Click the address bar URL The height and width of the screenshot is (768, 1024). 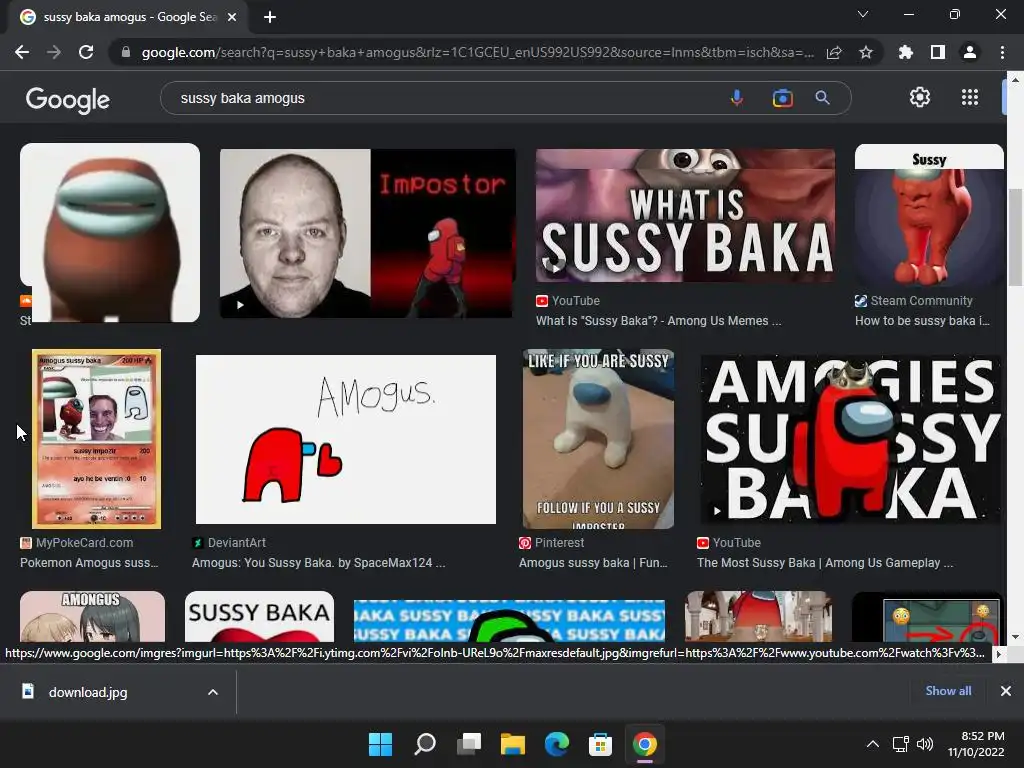tap(477, 52)
